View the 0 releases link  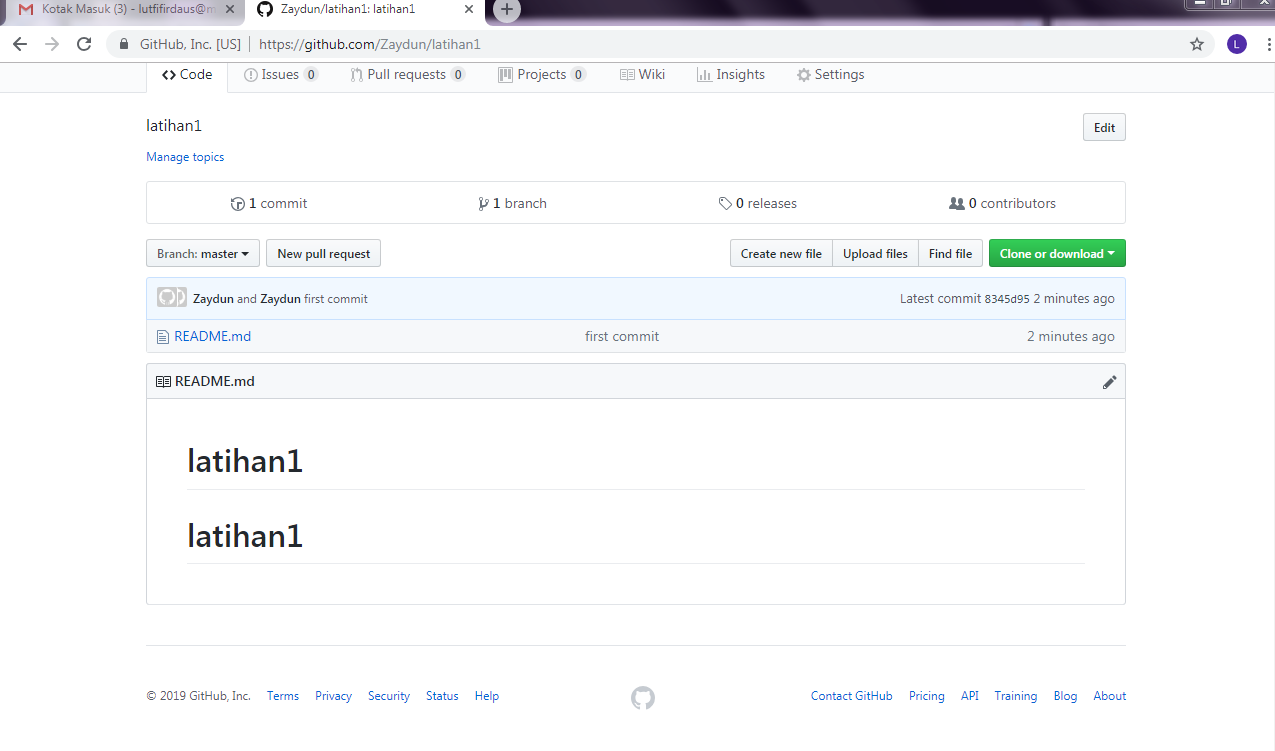[x=758, y=203]
